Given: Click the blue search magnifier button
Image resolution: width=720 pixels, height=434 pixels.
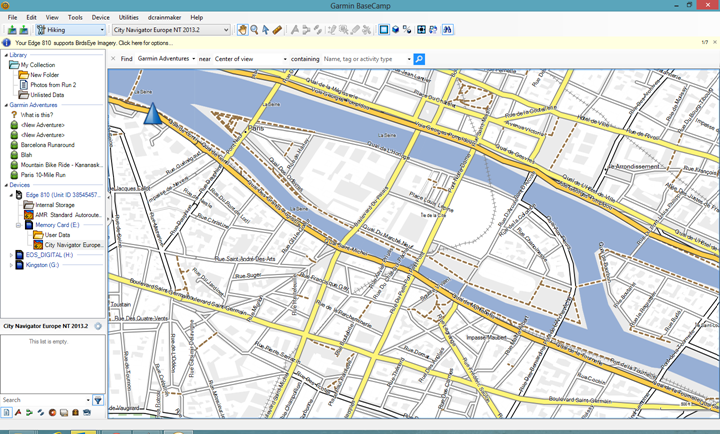Looking at the screenshot, I should (419, 59).
